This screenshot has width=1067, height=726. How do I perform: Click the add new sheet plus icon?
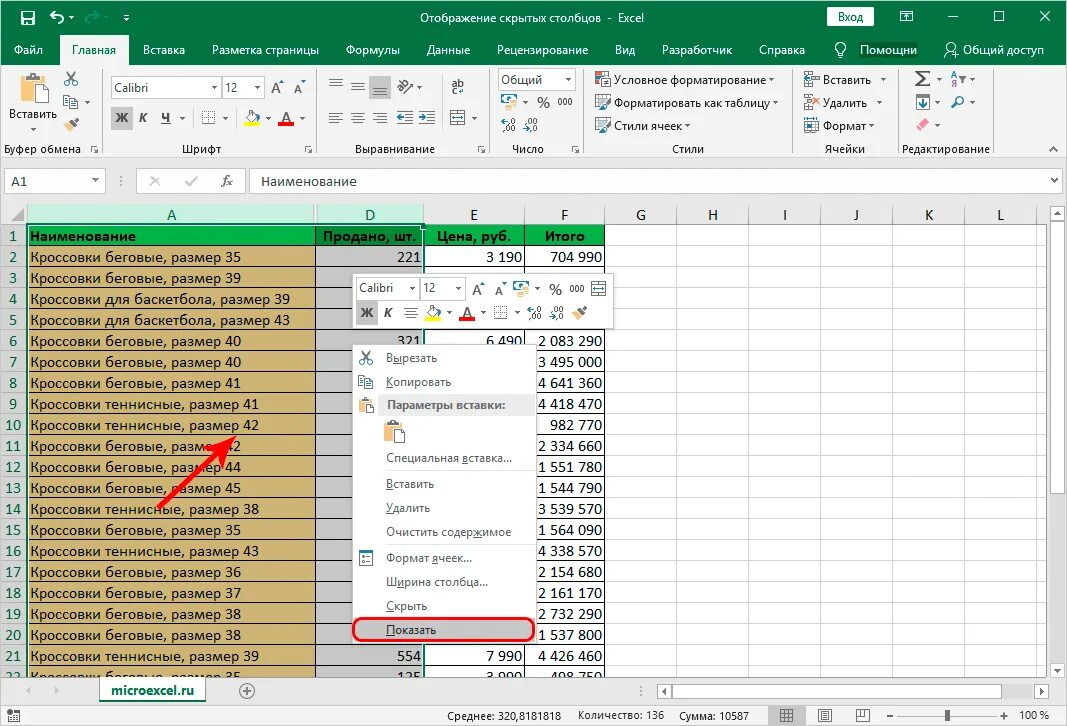[247, 691]
